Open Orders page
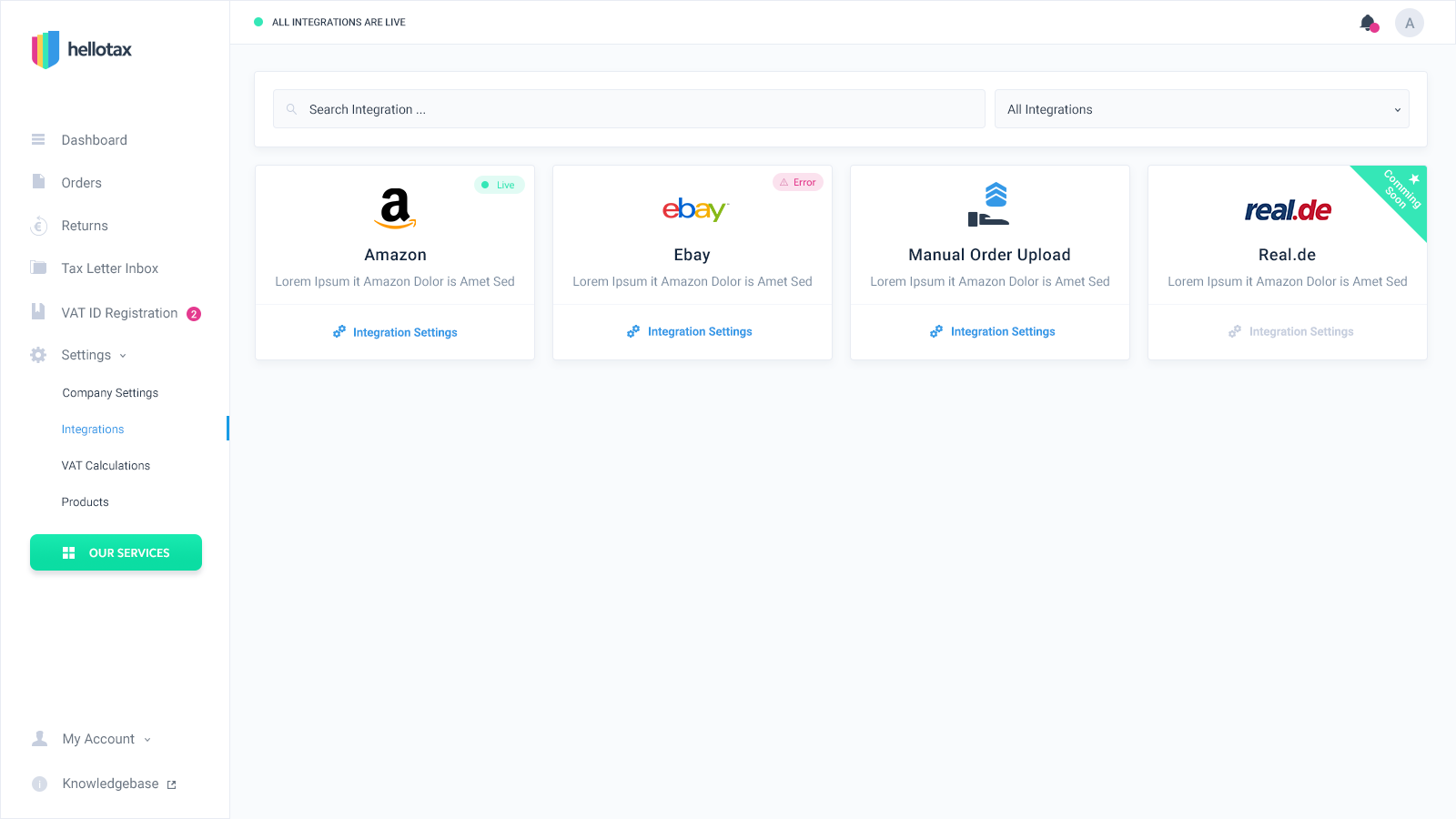 81,183
